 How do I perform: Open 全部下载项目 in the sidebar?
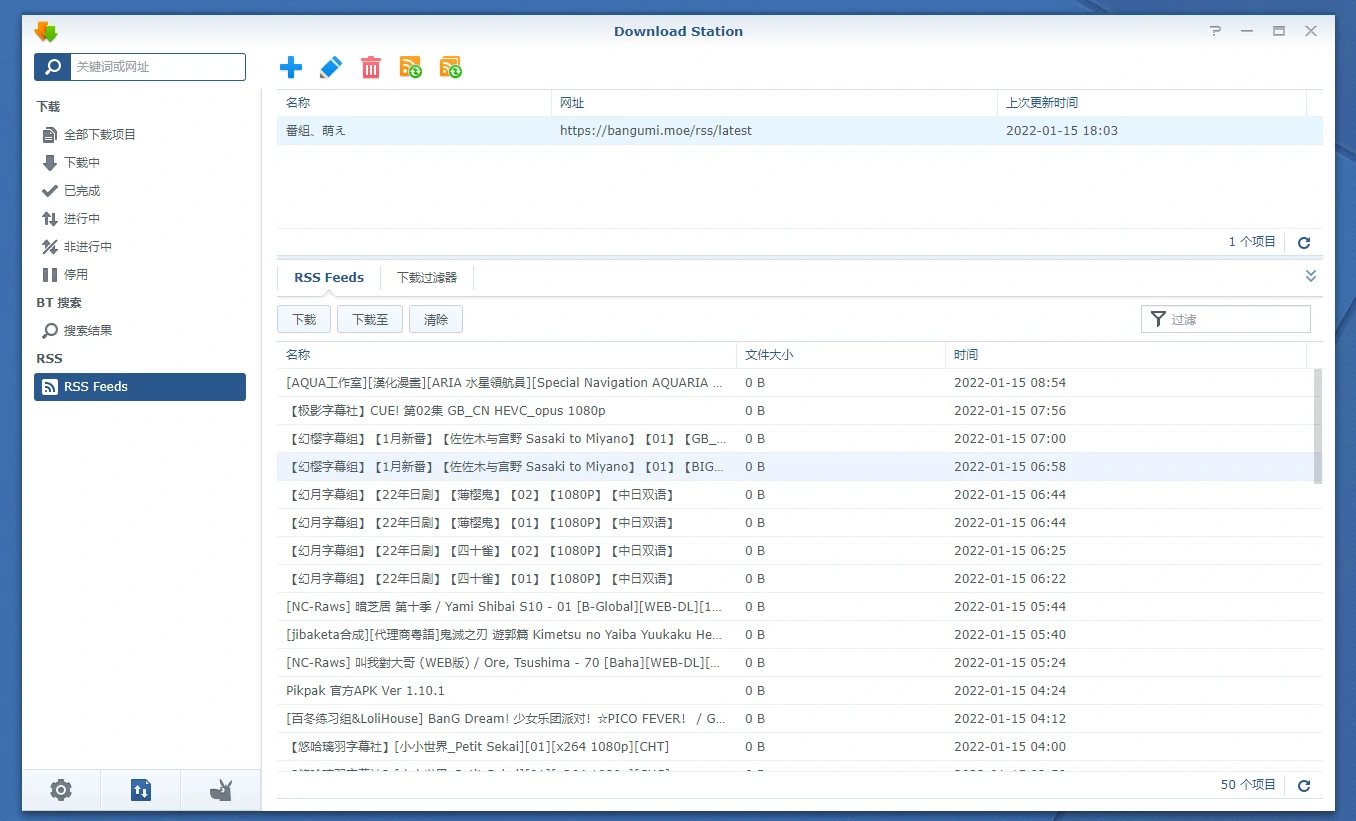(100, 135)
